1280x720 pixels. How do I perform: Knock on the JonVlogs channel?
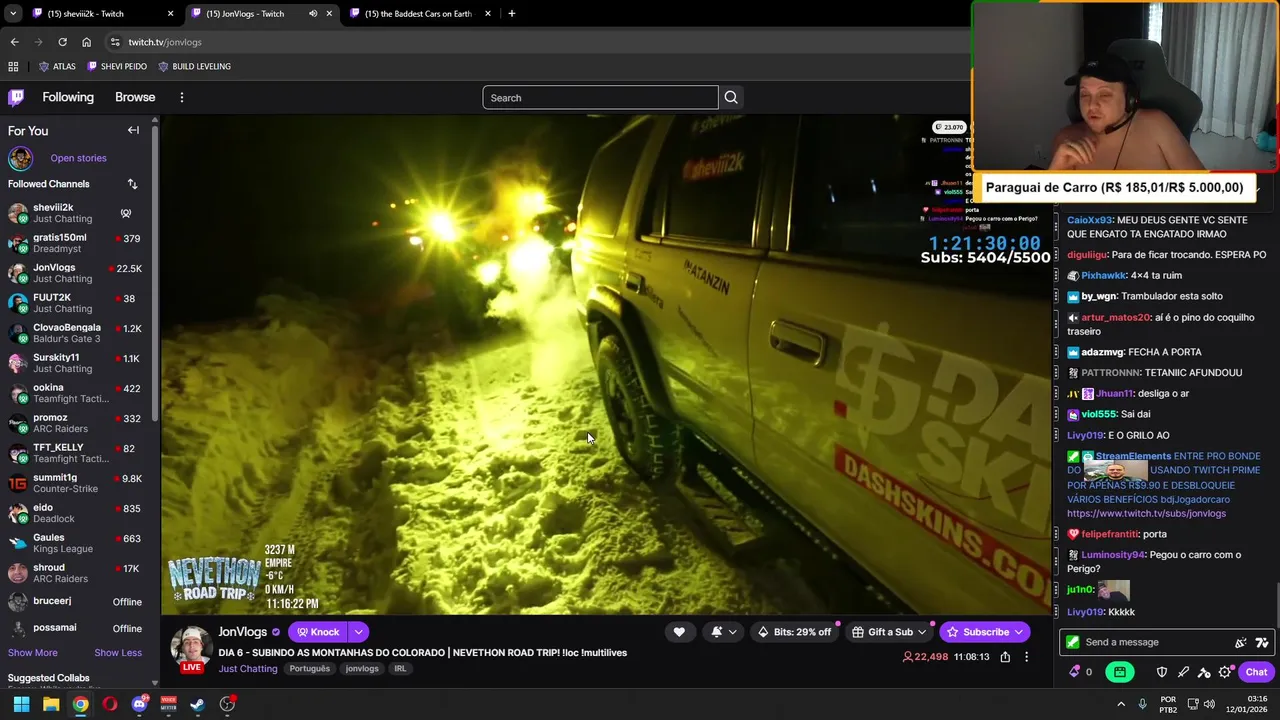(x=318, y=632)
